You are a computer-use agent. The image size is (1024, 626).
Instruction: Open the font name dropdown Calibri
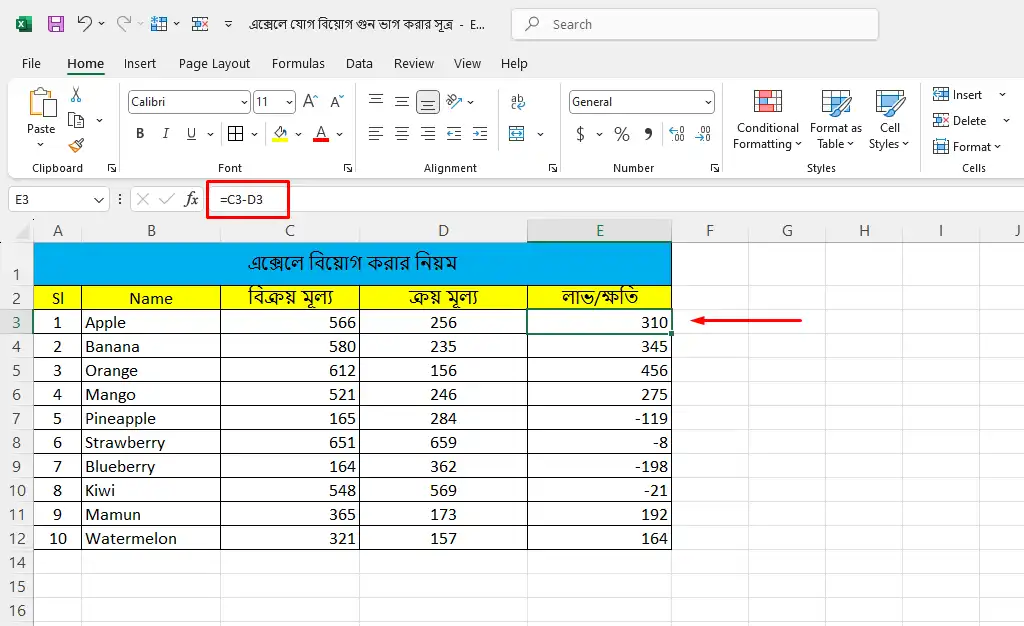point(244,102)
